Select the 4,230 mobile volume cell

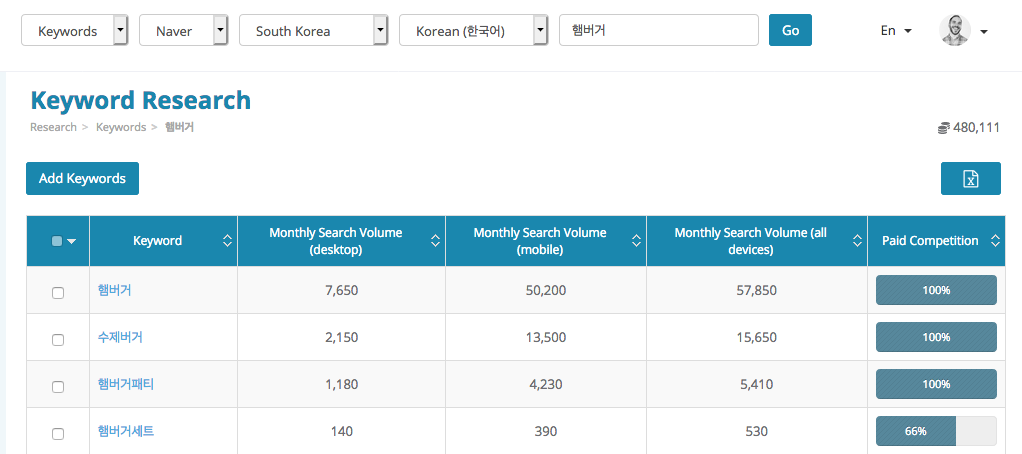[546, 384]
